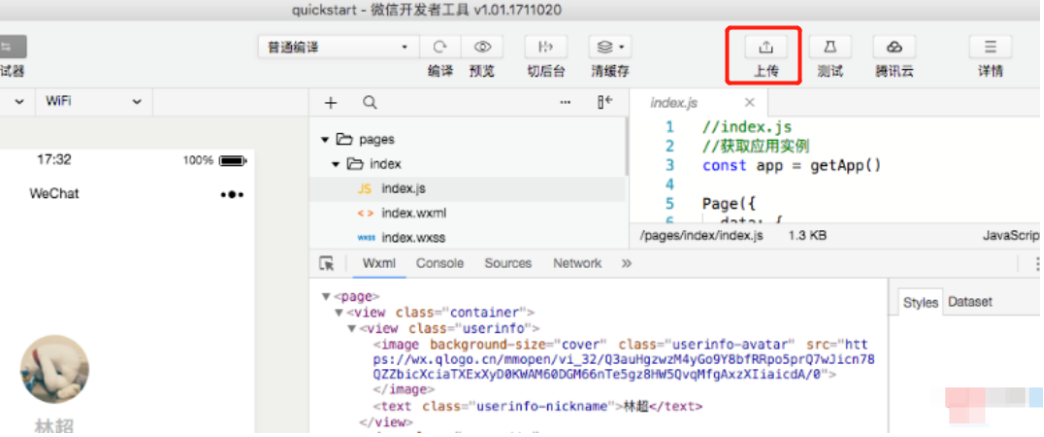Image resolution: width=1044 pixels, height=437 pixels.
Task: Click the 预览 preview eye icon
Action: pyautogui.click(x=482, y=47)
